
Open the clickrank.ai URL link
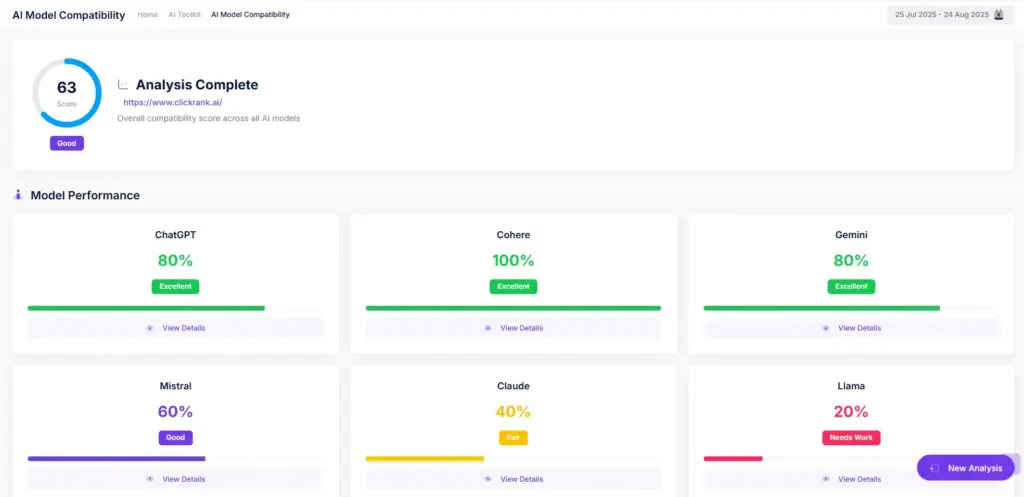tap(172, 102)
